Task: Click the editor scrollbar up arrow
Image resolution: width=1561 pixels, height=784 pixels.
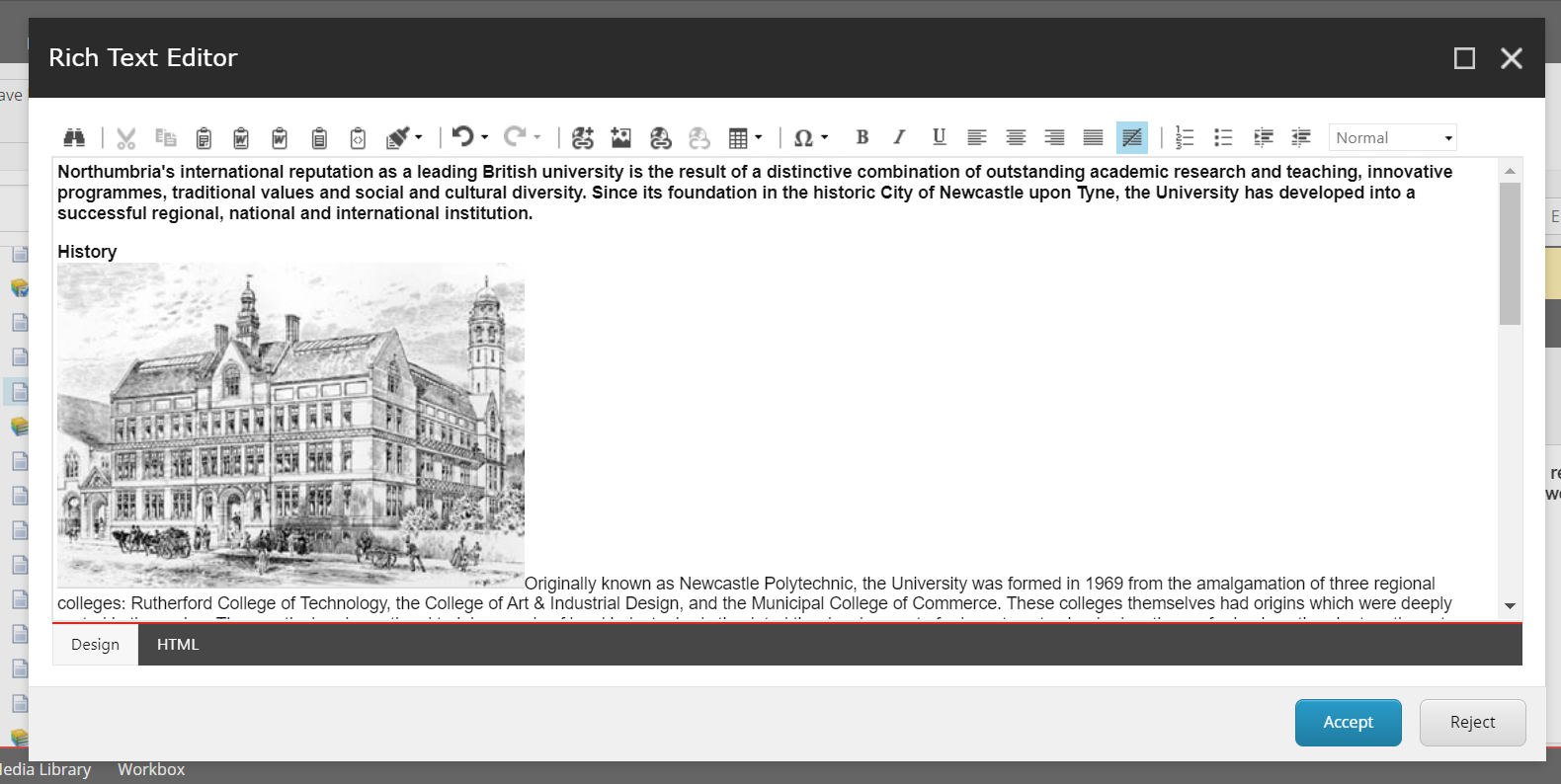Action: (x=1510, y=171)
